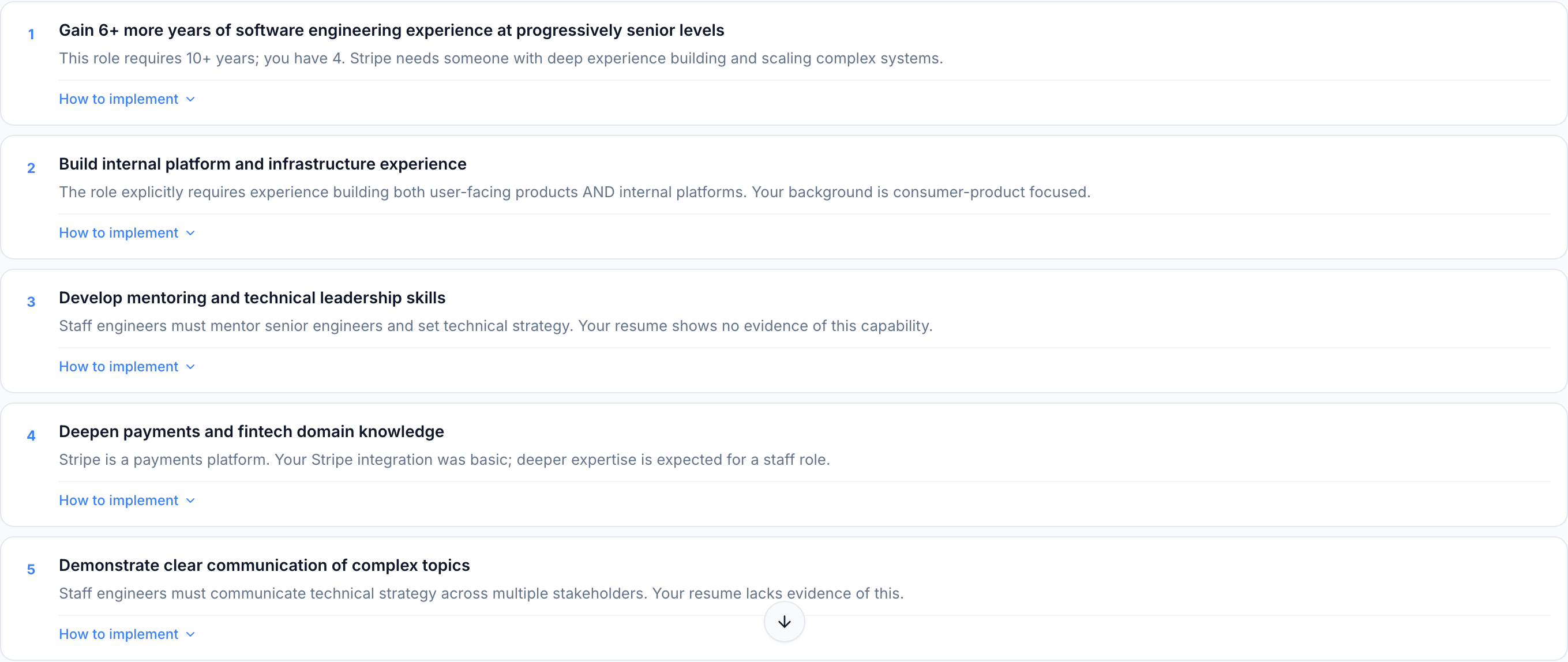Expand How to implement for recommendation 5
Viewport: 1568px width, 662px height.
pos(119,635)
